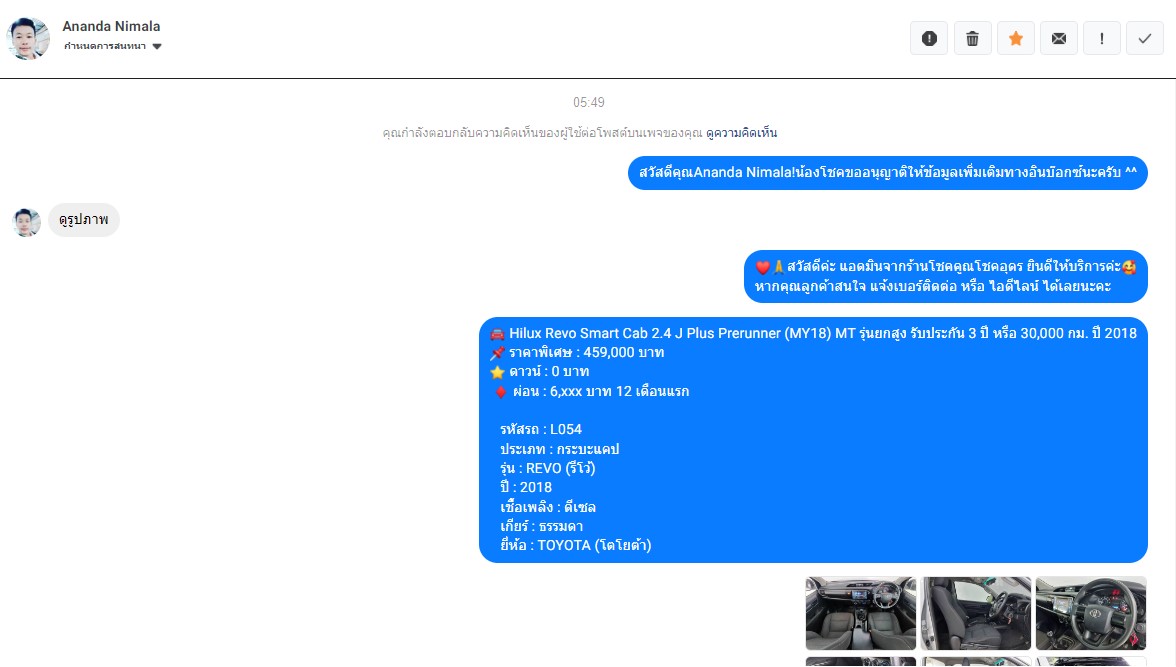
Task: Click sender avatar beside ดูรูปภาพ message
Action: tap(26, 223)
